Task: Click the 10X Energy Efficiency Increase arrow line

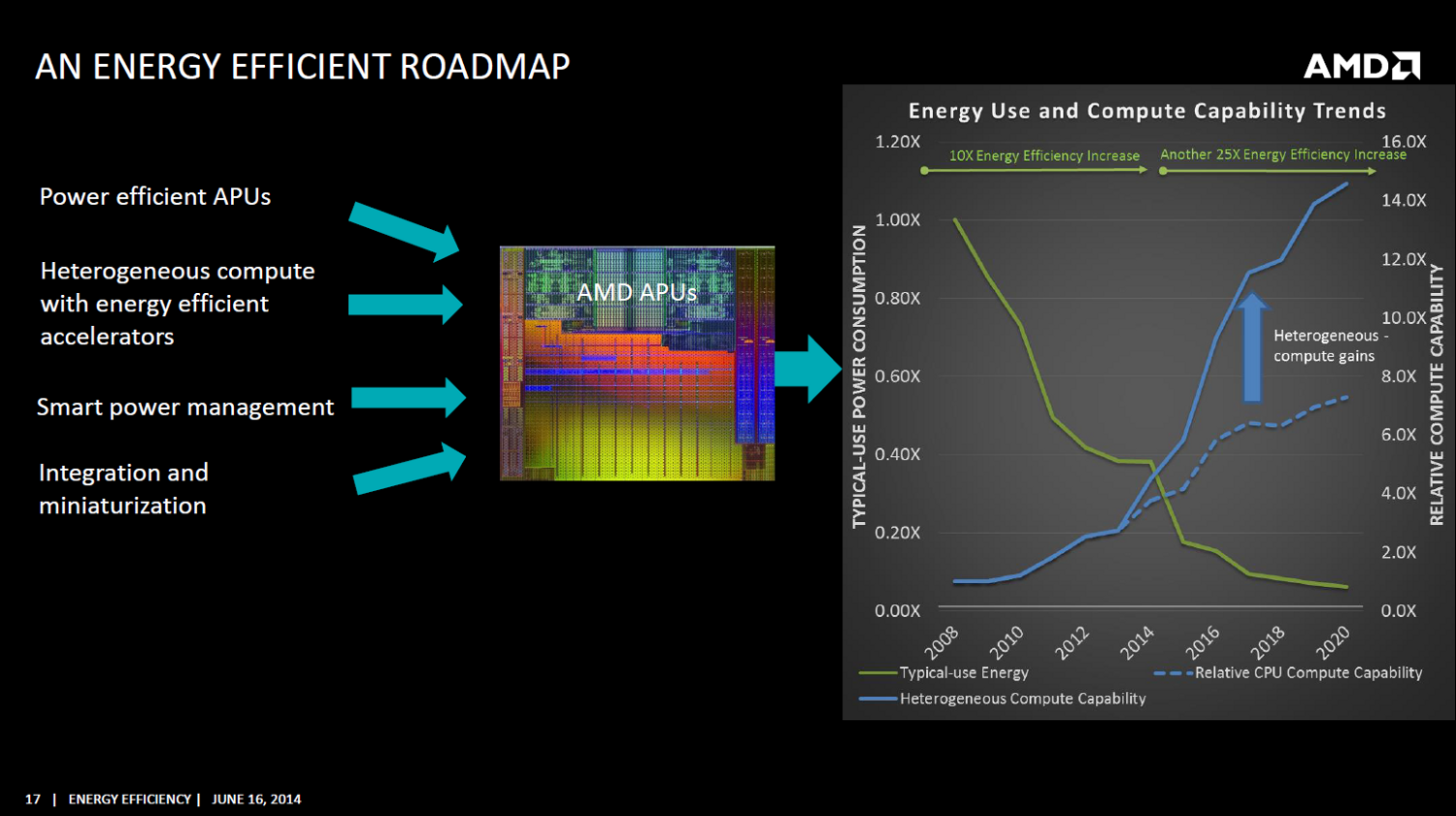Action: tap(1035, 170)
